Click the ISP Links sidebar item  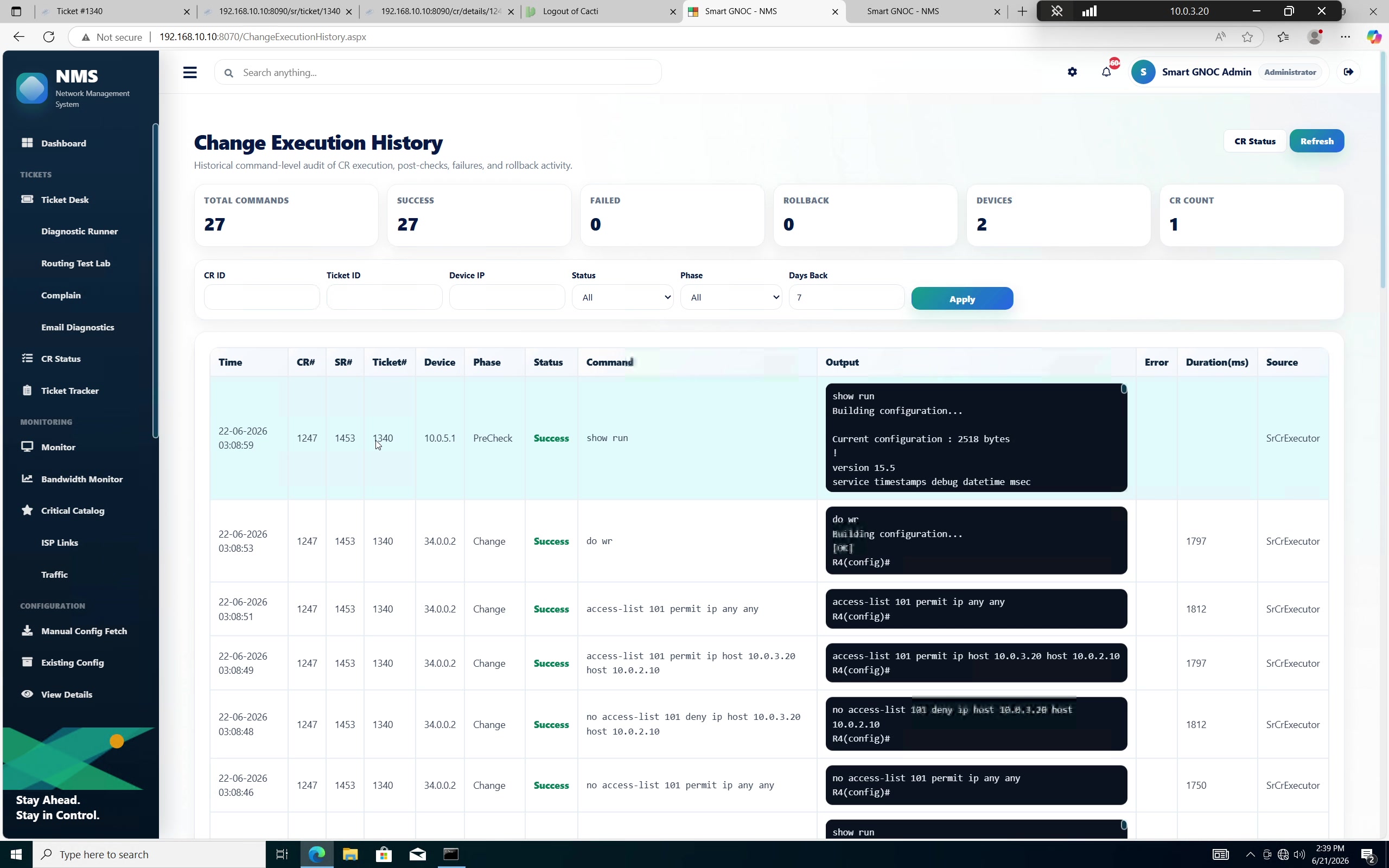point(60,542)
